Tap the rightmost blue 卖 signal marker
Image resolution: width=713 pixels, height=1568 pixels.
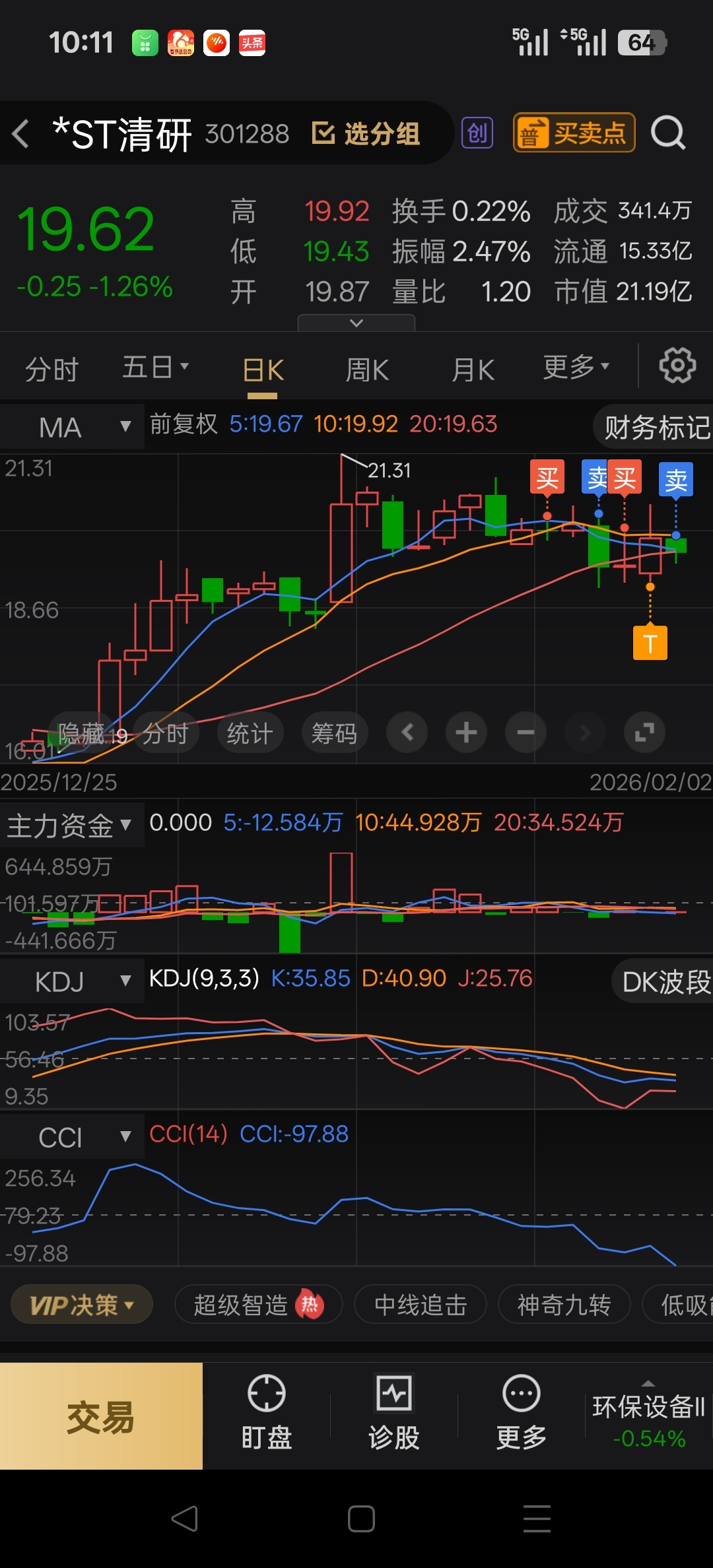[676, 480]
